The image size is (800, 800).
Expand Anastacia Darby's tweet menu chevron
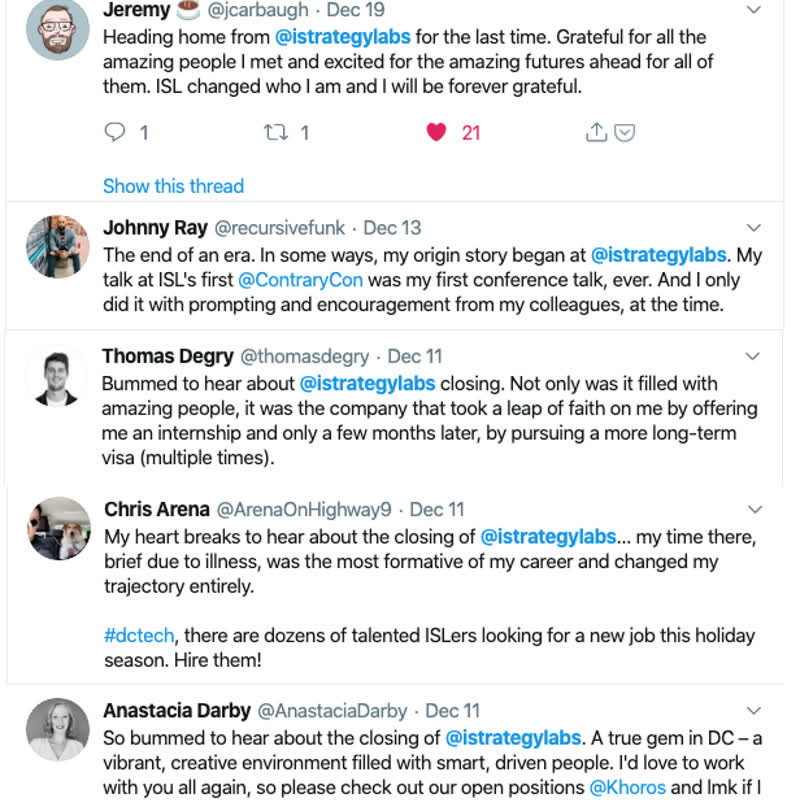point(755,711)
